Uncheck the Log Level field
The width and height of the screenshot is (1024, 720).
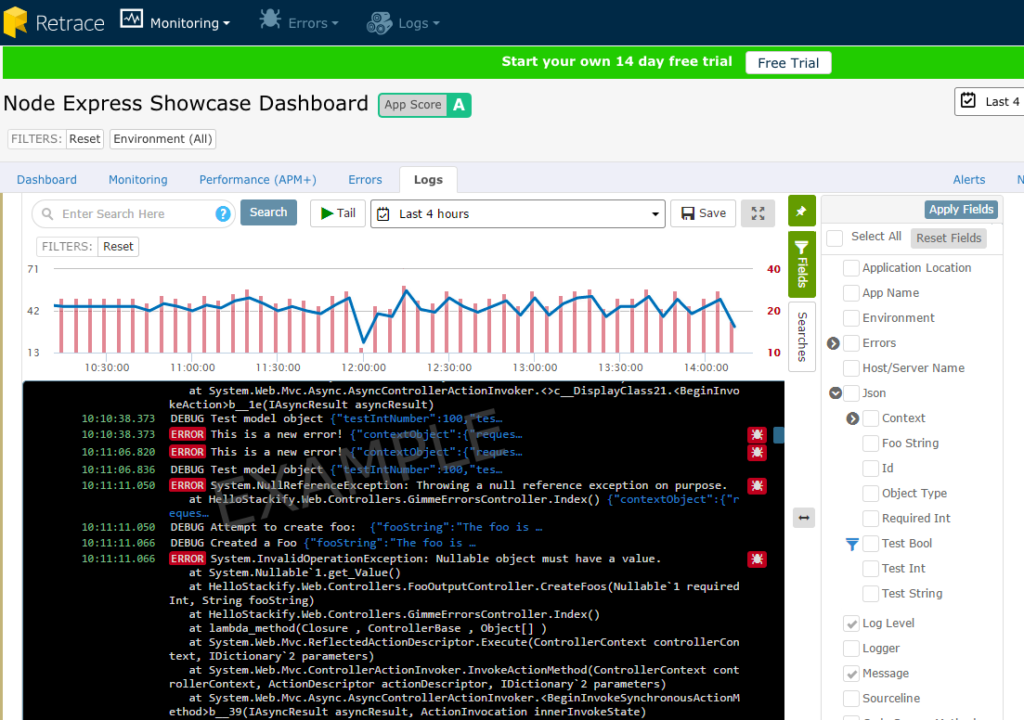pos(851,623)
